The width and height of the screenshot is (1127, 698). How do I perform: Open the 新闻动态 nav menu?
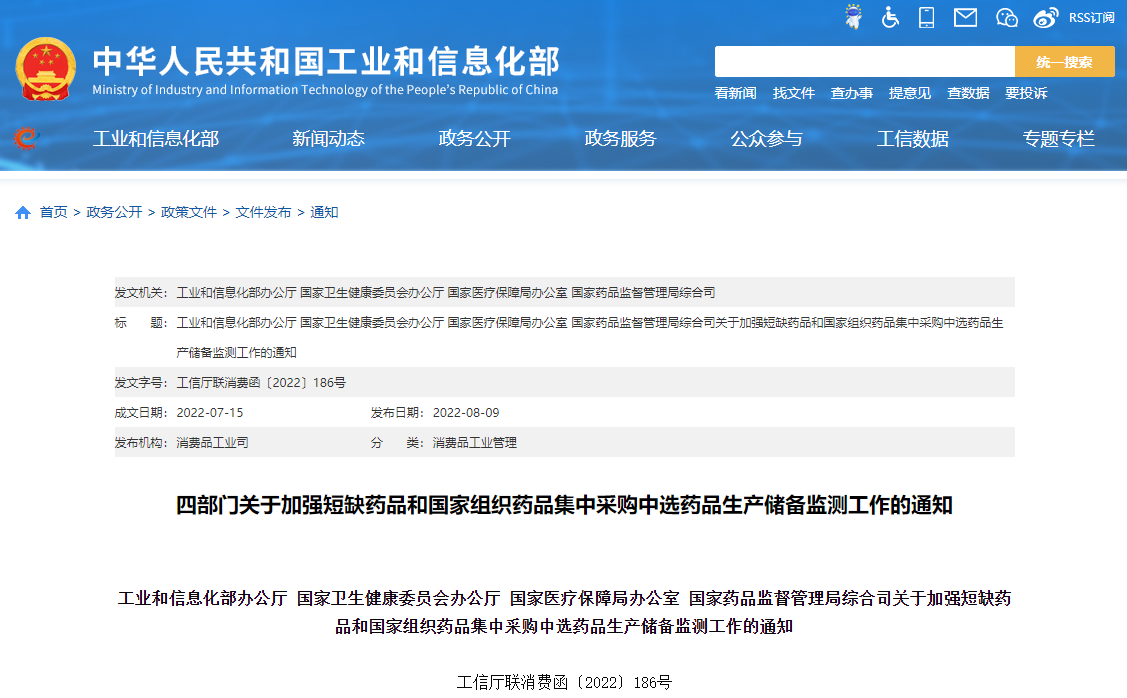328,138
